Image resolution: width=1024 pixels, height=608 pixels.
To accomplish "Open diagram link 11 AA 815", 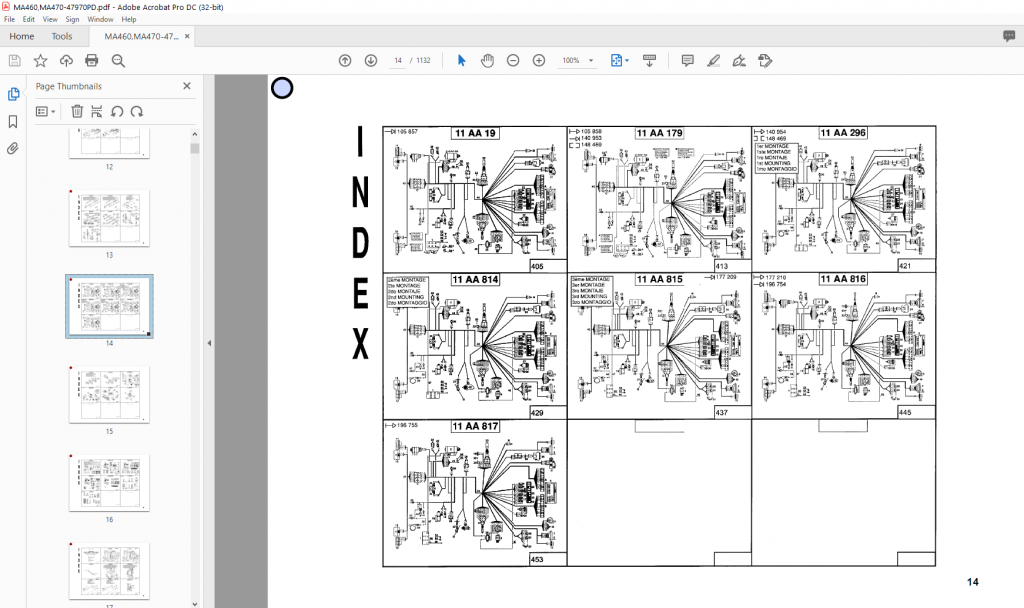I will click(x=660, y=280).
